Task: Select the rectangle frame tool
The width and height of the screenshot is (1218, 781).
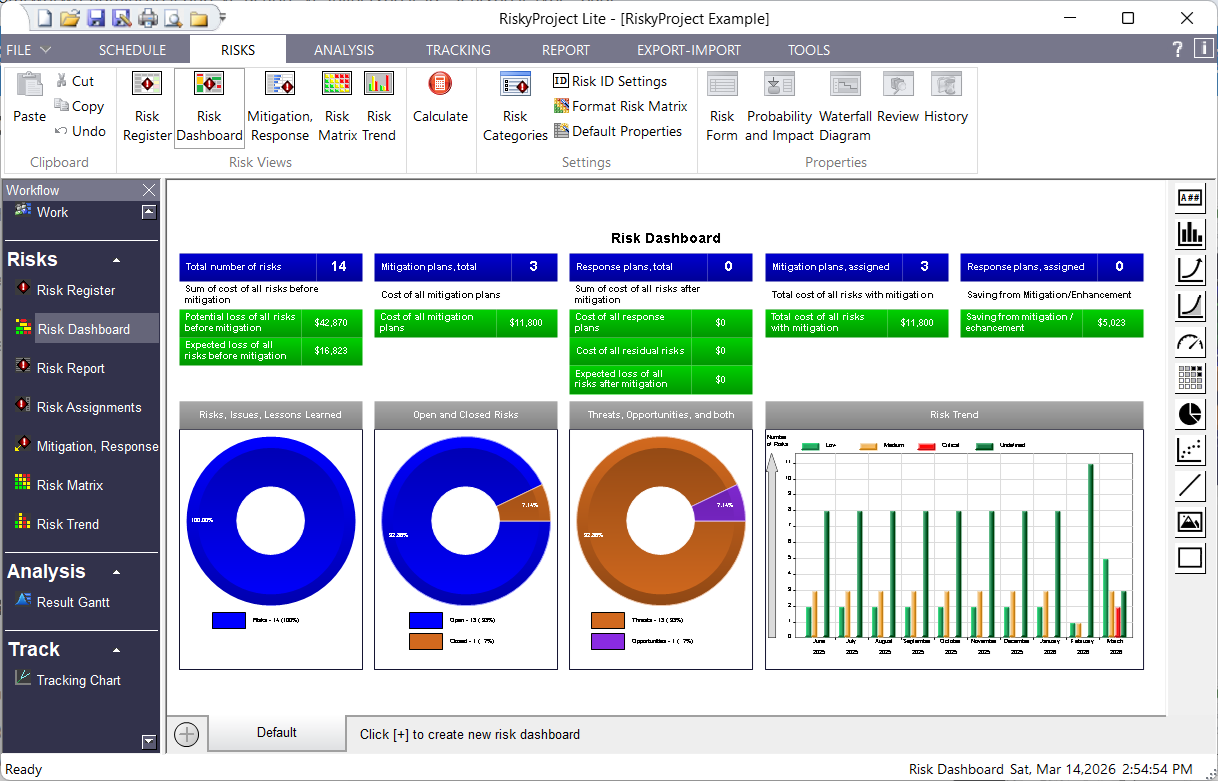Action: pyautogui.click(x=1190, y=557)
